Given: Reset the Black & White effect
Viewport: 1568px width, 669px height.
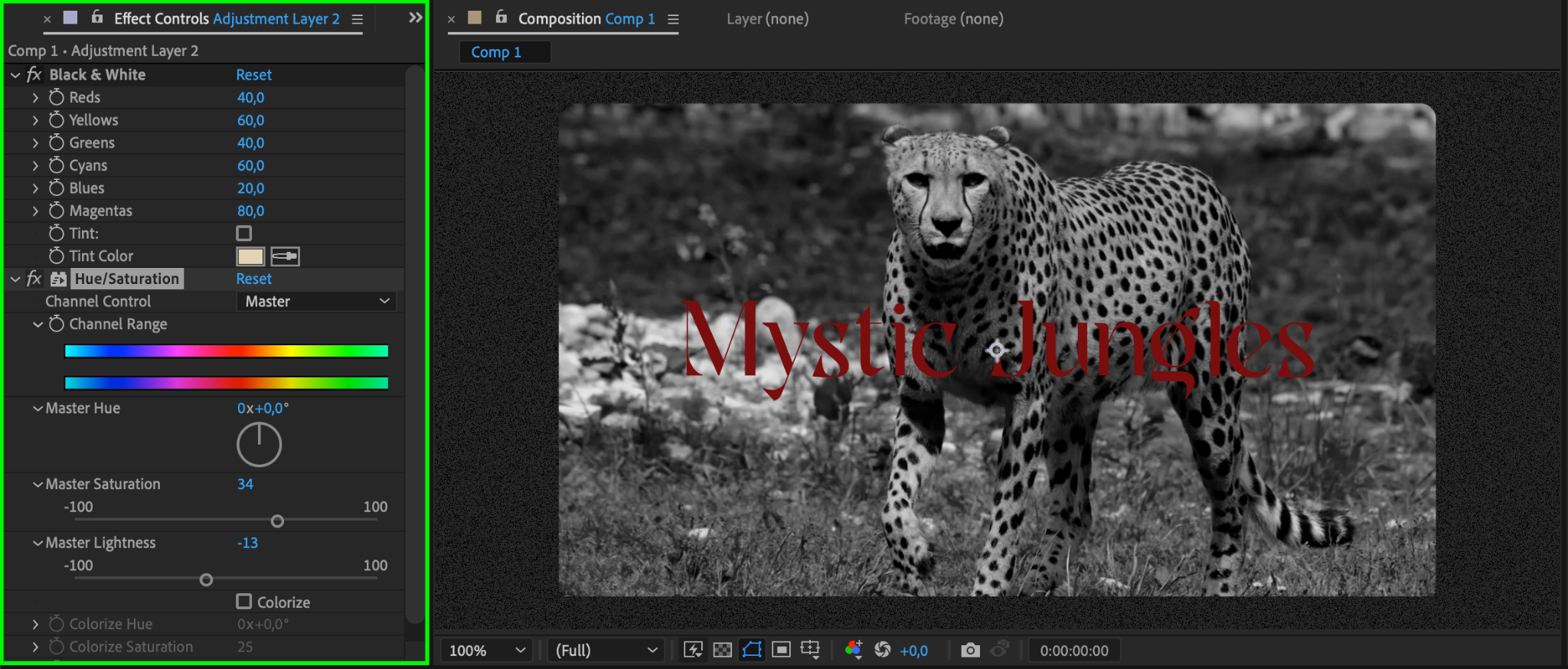Looking at the screenshot, I should pyautogui.click(x=253, y=75).
